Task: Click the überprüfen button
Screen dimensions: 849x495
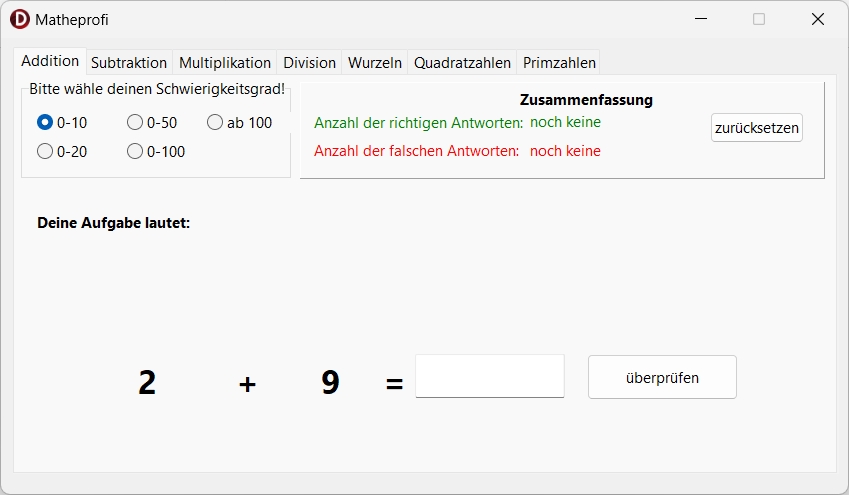Action: click(662, 377)
